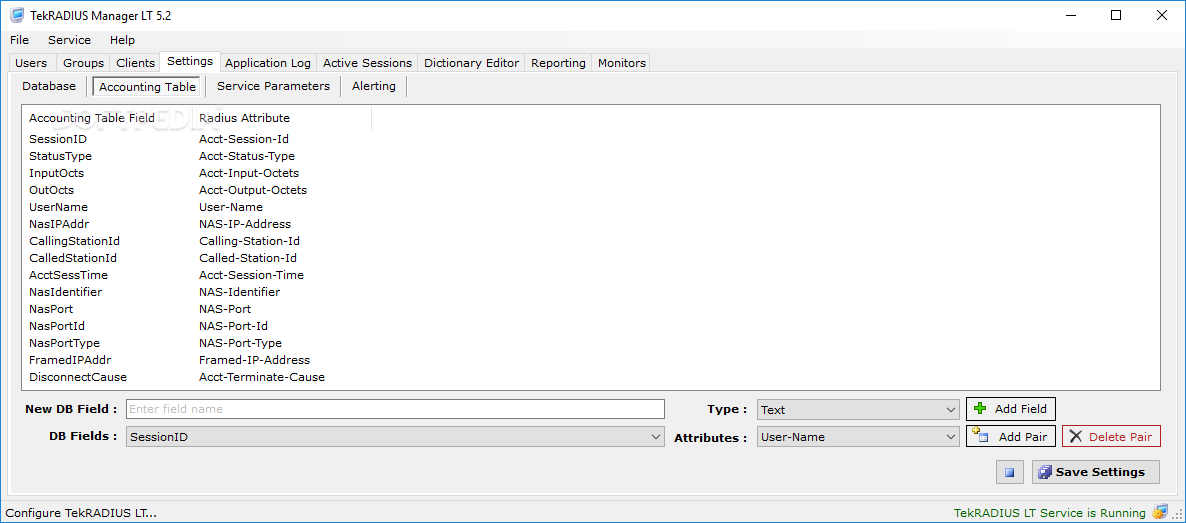The width and height of the screenshot is (1186, 523).
Task: Focus the New DB Field input
Action: (x=396, y=409)
